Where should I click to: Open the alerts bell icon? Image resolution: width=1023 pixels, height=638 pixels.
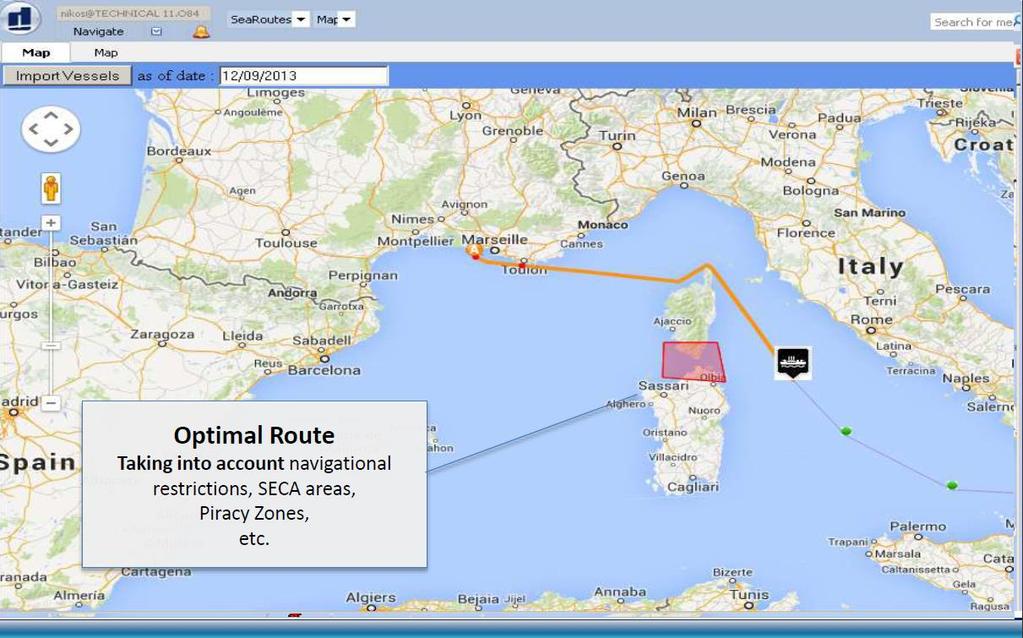[201, 31]
